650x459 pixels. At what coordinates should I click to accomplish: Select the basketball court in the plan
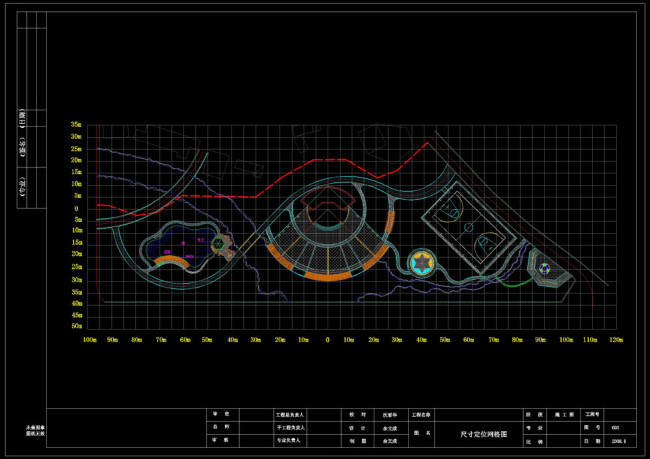[x=468, y=227]
